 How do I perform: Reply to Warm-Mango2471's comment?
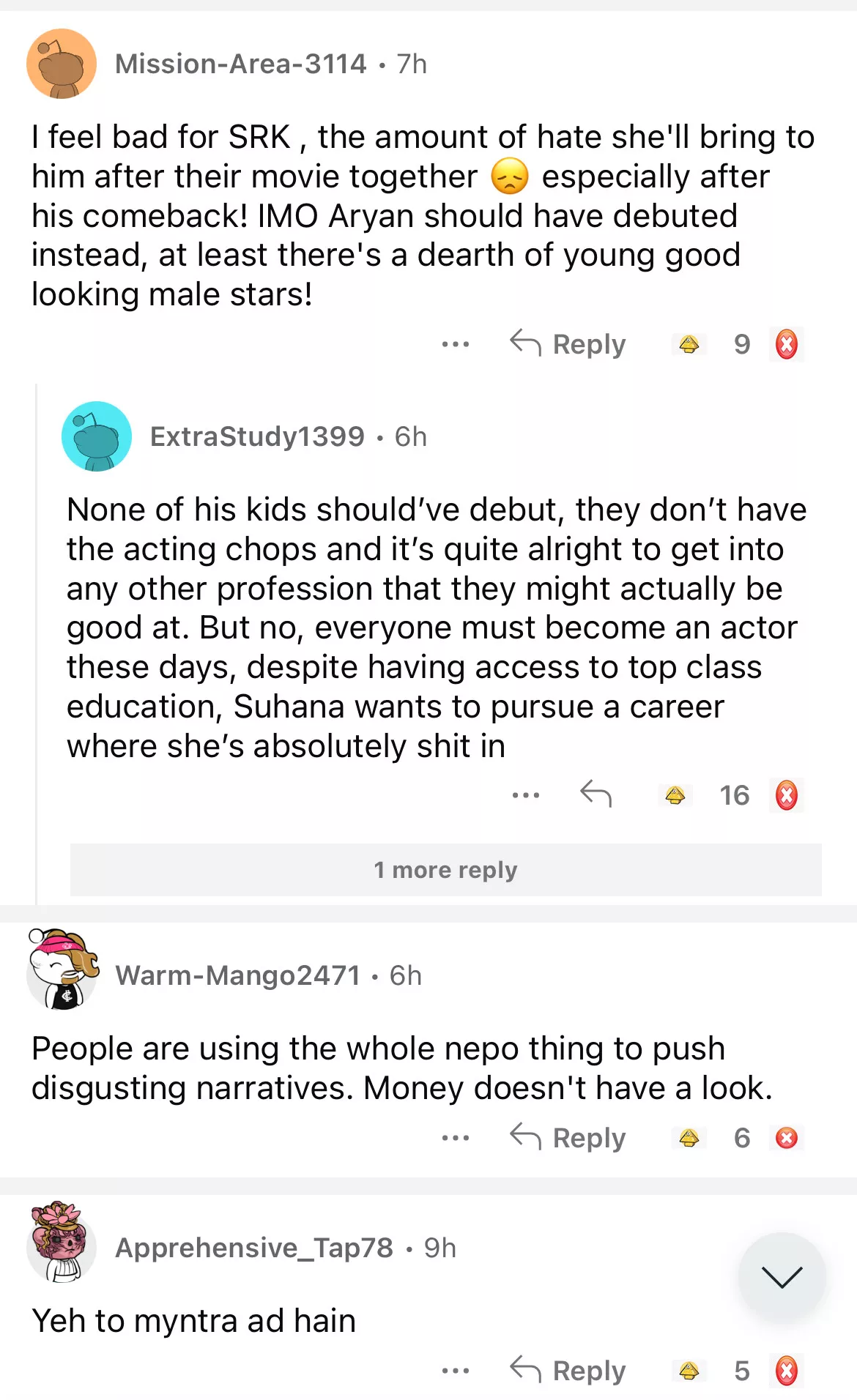tap(568, 1138)
